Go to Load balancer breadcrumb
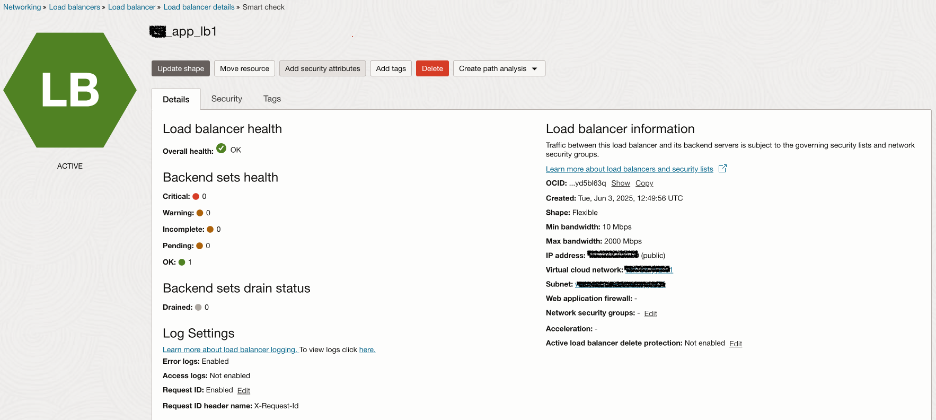Viewport: 936px width, 420px height. point(132,7)
